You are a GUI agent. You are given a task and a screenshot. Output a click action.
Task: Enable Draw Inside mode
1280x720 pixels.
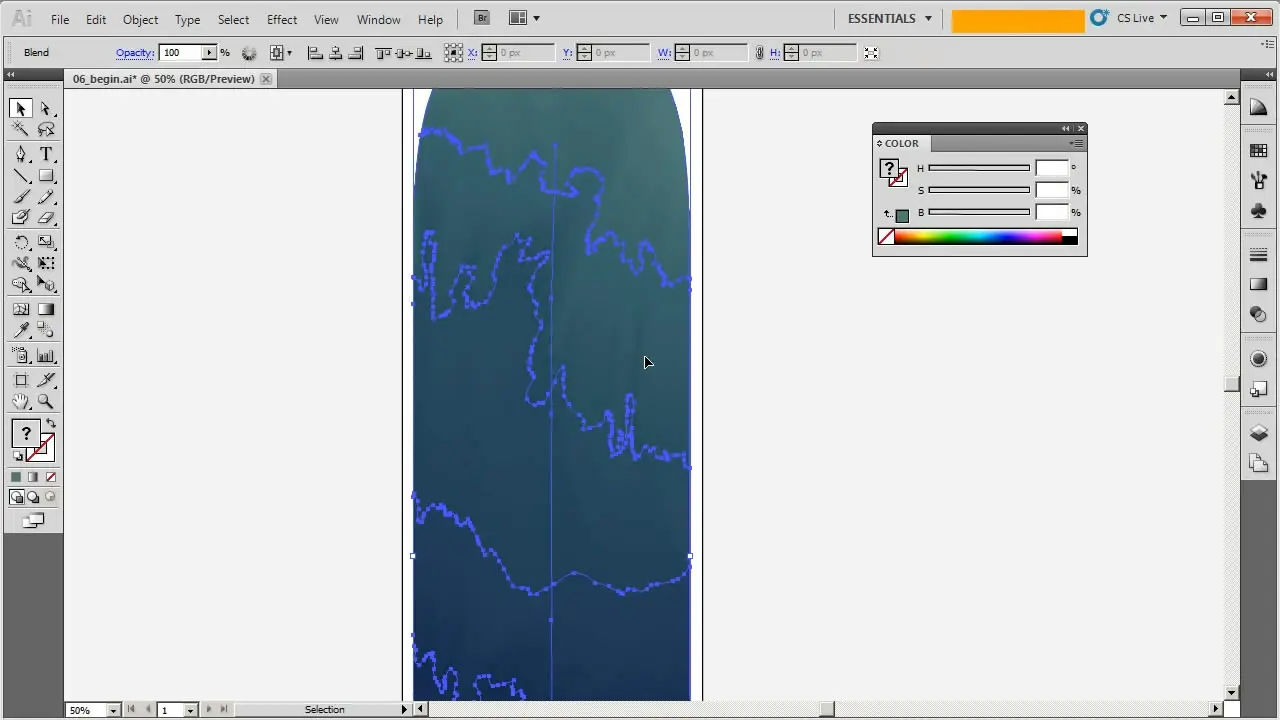coord(50,497)
